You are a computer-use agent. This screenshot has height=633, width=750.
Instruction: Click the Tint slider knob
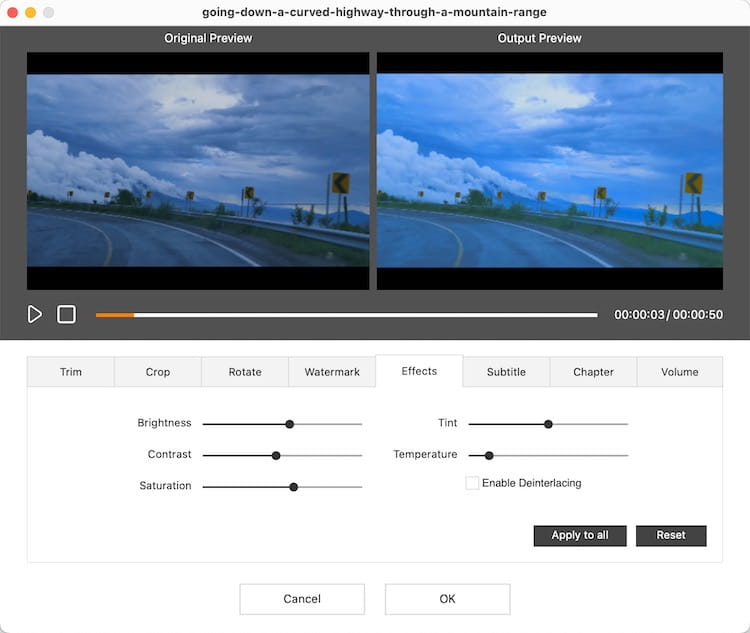point(548,424)
